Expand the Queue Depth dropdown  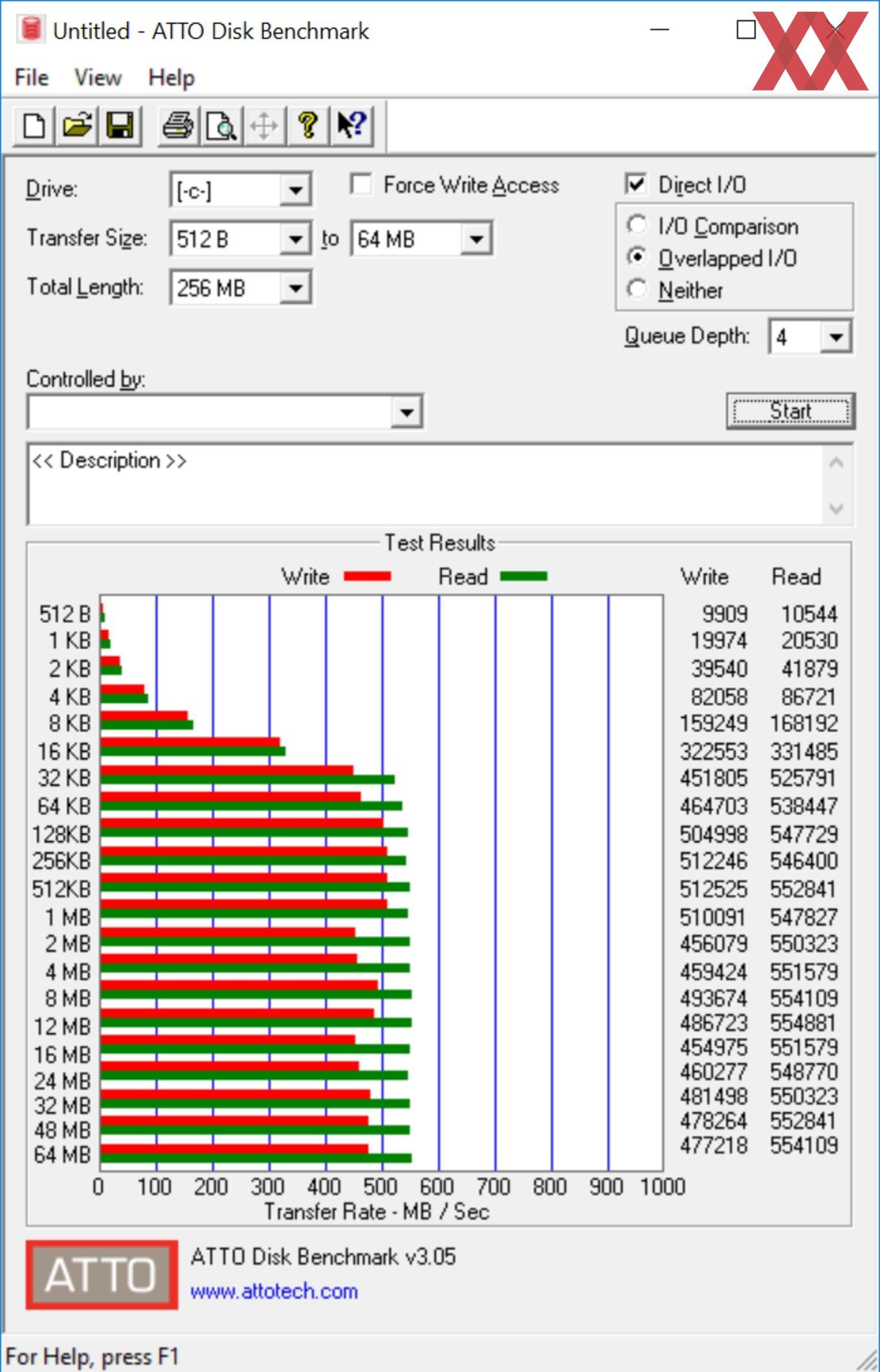(x=836, y=337)
